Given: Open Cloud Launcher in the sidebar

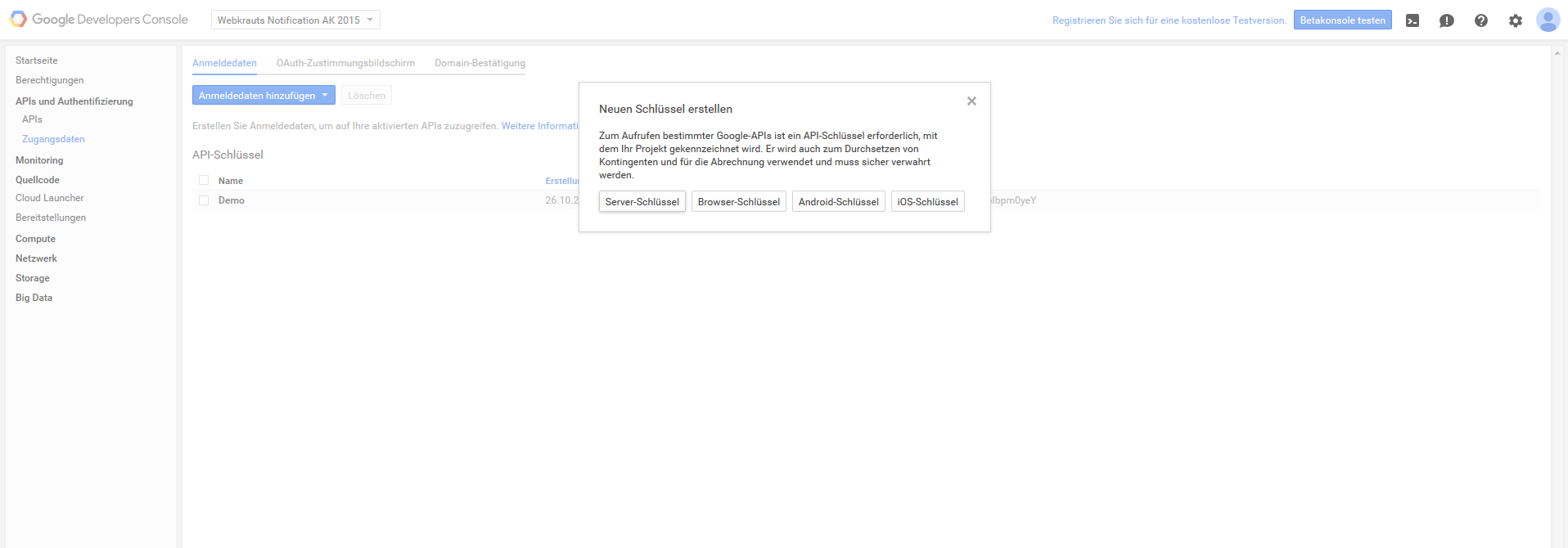Looking at the screenshot, I should (x=50, y=198).
